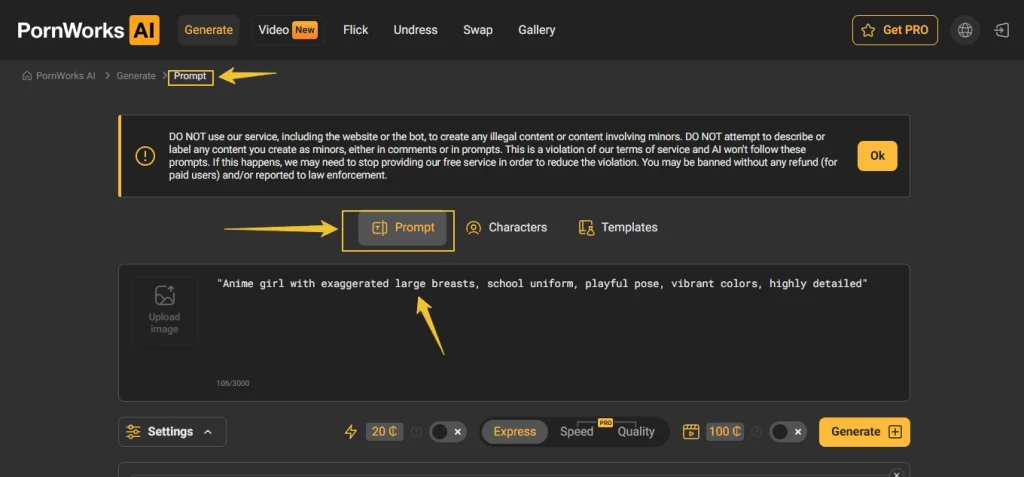Expand the Settings panel chevron
The height and width of the screenshot is (477, 1024).
(x=208, y=432)
